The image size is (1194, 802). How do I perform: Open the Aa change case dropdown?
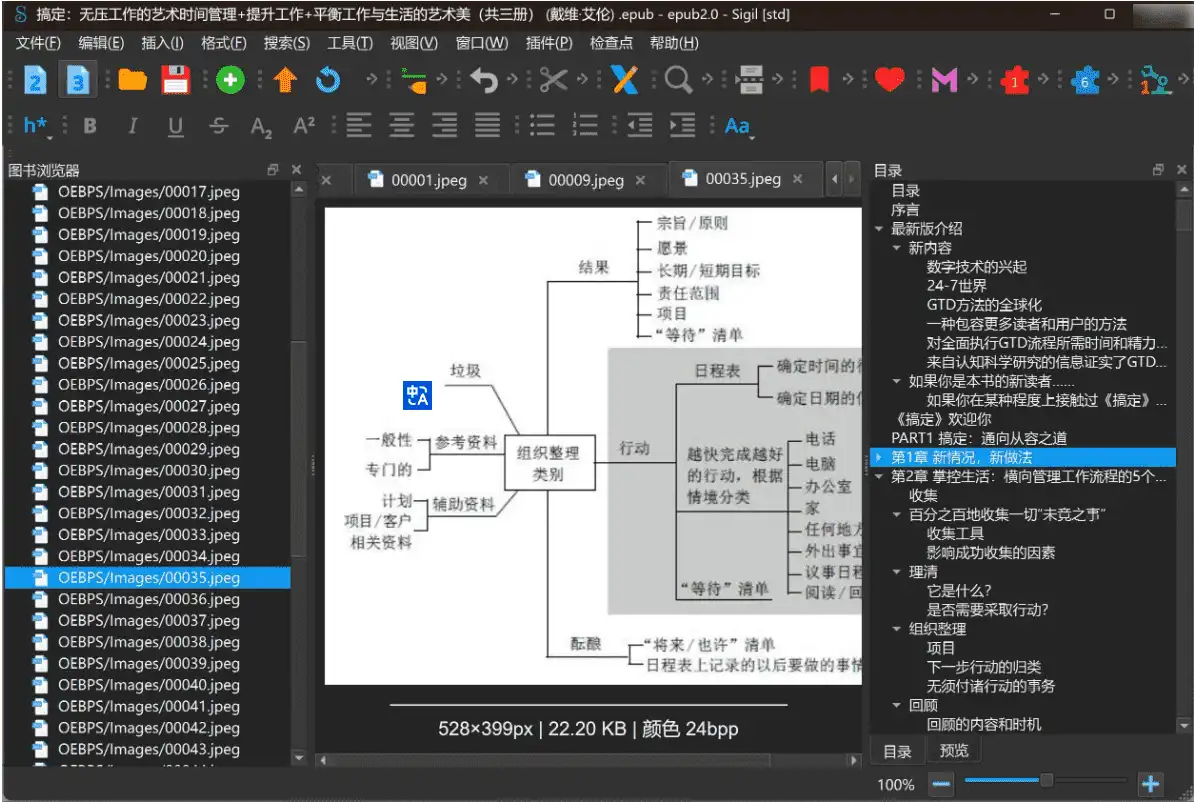(738, 126)
